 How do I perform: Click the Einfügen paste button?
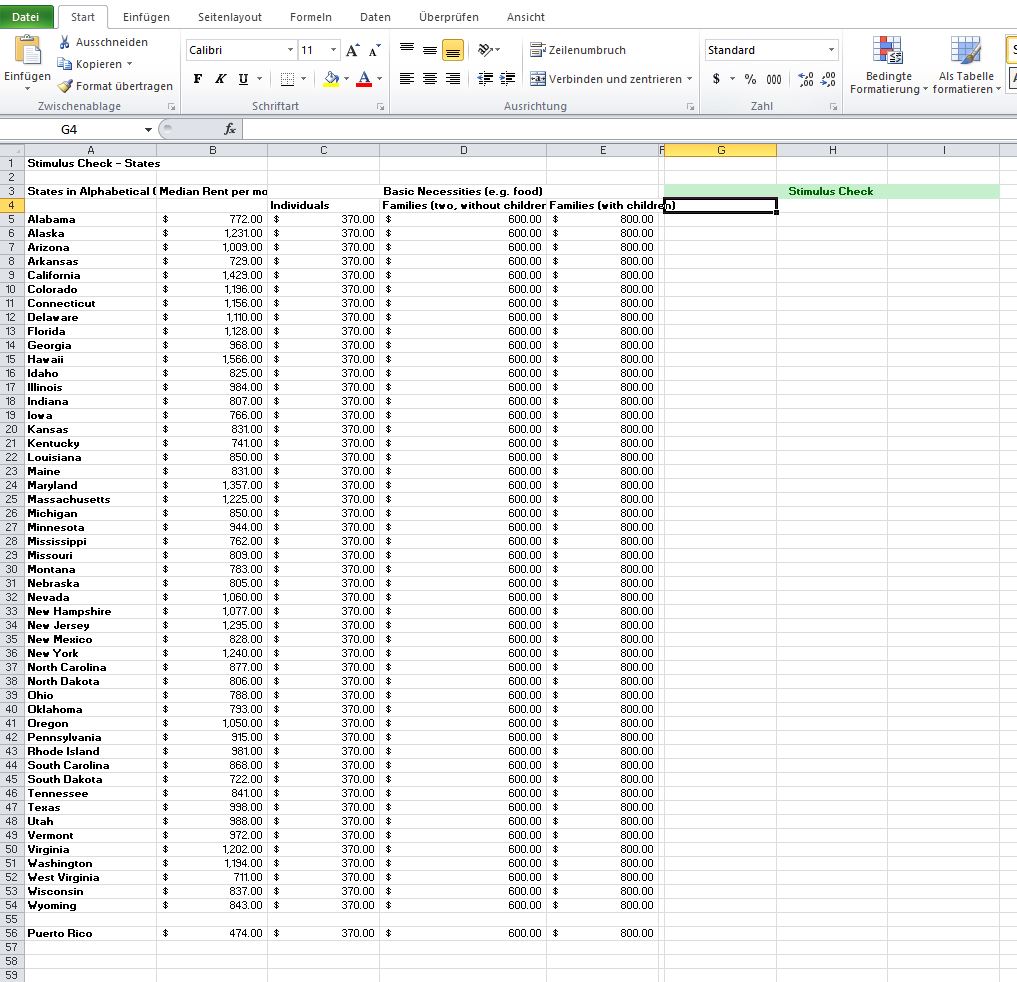coord(27,58)
